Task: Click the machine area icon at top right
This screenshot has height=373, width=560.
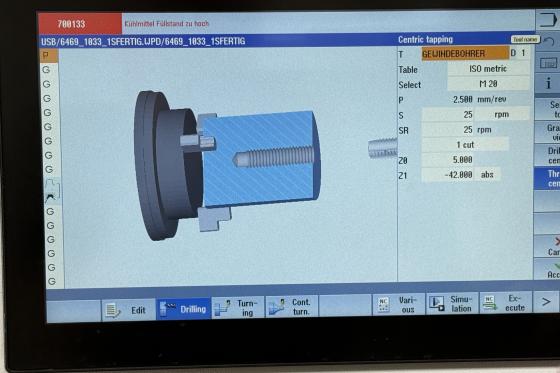Action: [548, 20]
